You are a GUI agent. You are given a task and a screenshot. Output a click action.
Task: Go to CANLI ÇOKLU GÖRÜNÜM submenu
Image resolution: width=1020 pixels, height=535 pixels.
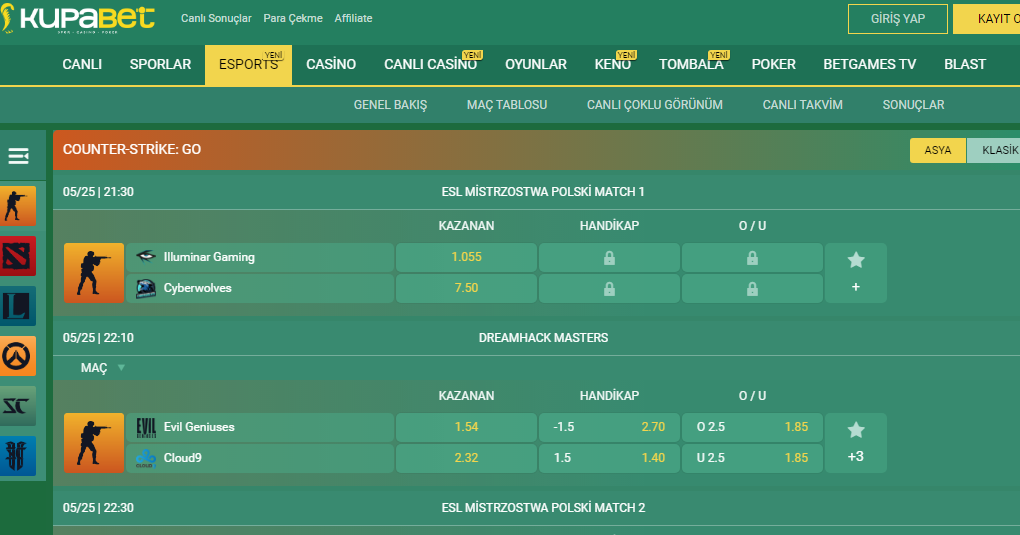click(654, 105)
